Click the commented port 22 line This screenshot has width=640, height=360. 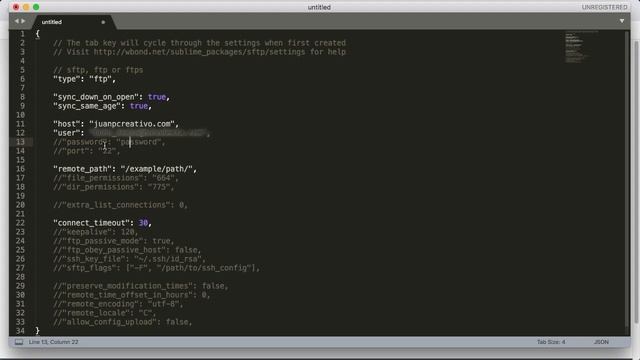pos(87,151)
